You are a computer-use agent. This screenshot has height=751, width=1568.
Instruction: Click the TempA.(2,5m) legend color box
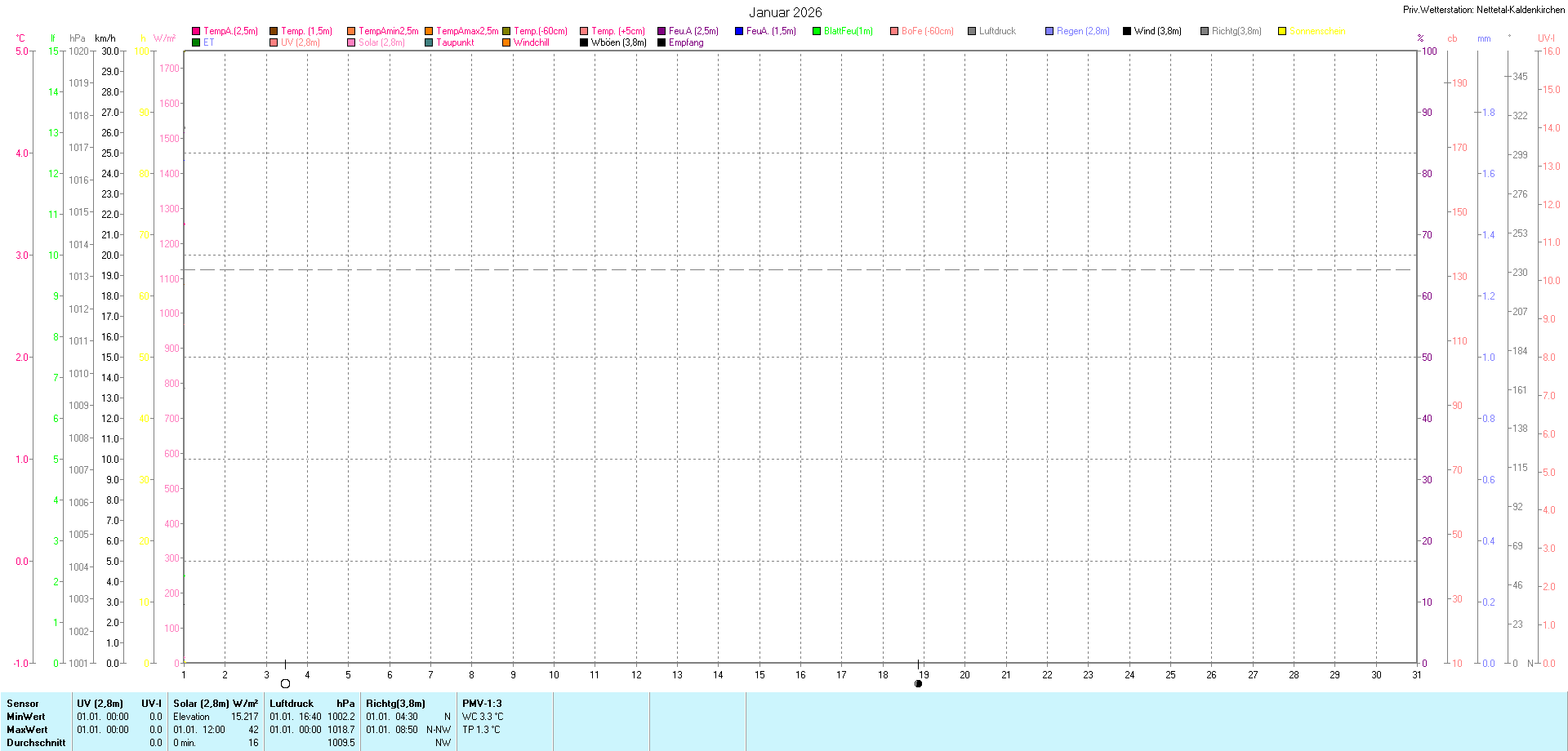pyautogui.click(x=196, y=31)
